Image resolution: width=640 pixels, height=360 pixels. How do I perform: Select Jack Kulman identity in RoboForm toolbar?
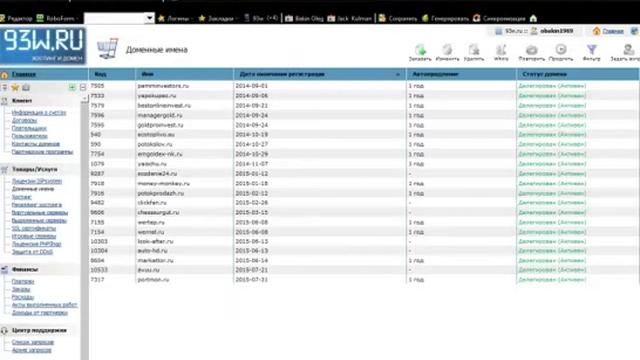tap(350, 18)
